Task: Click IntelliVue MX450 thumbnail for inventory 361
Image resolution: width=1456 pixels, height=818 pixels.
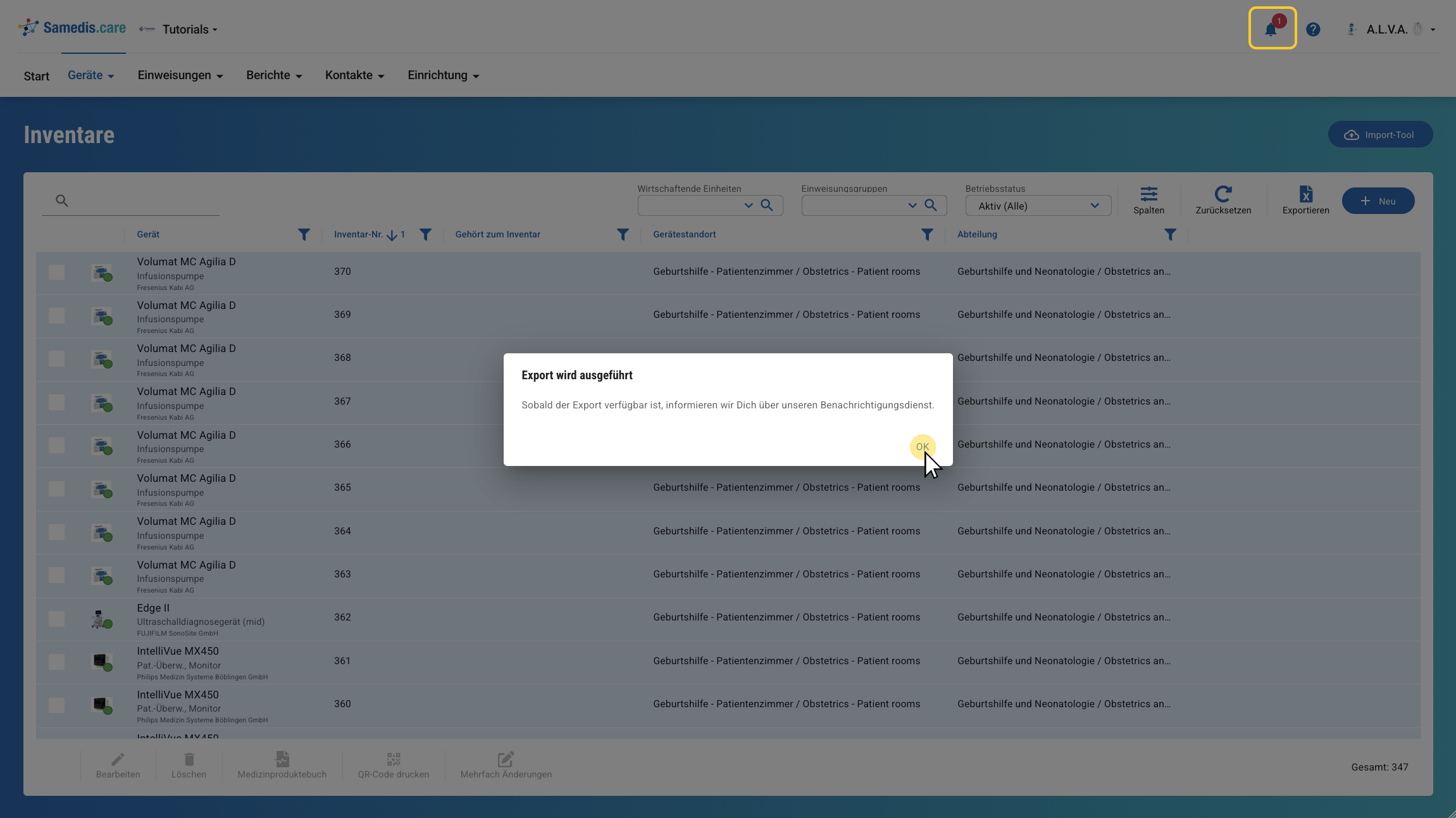Action: [x=101, y=662]
